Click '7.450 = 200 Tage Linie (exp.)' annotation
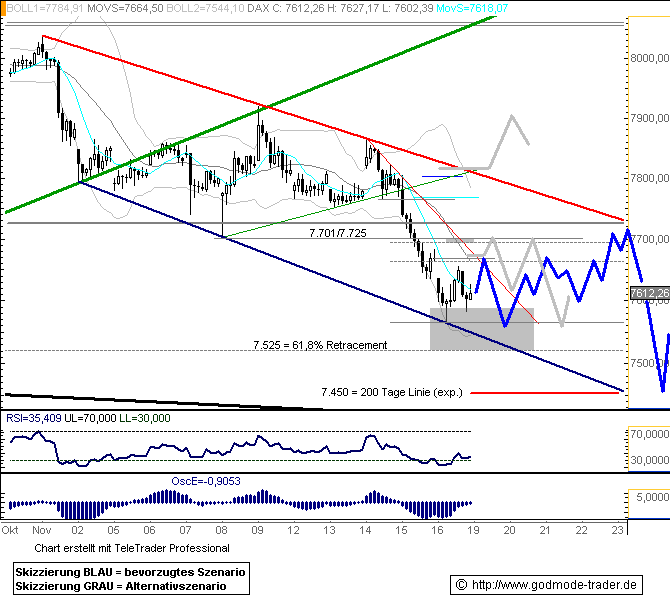The width and height of the screenshot is (670, 597). pos(392,392)
